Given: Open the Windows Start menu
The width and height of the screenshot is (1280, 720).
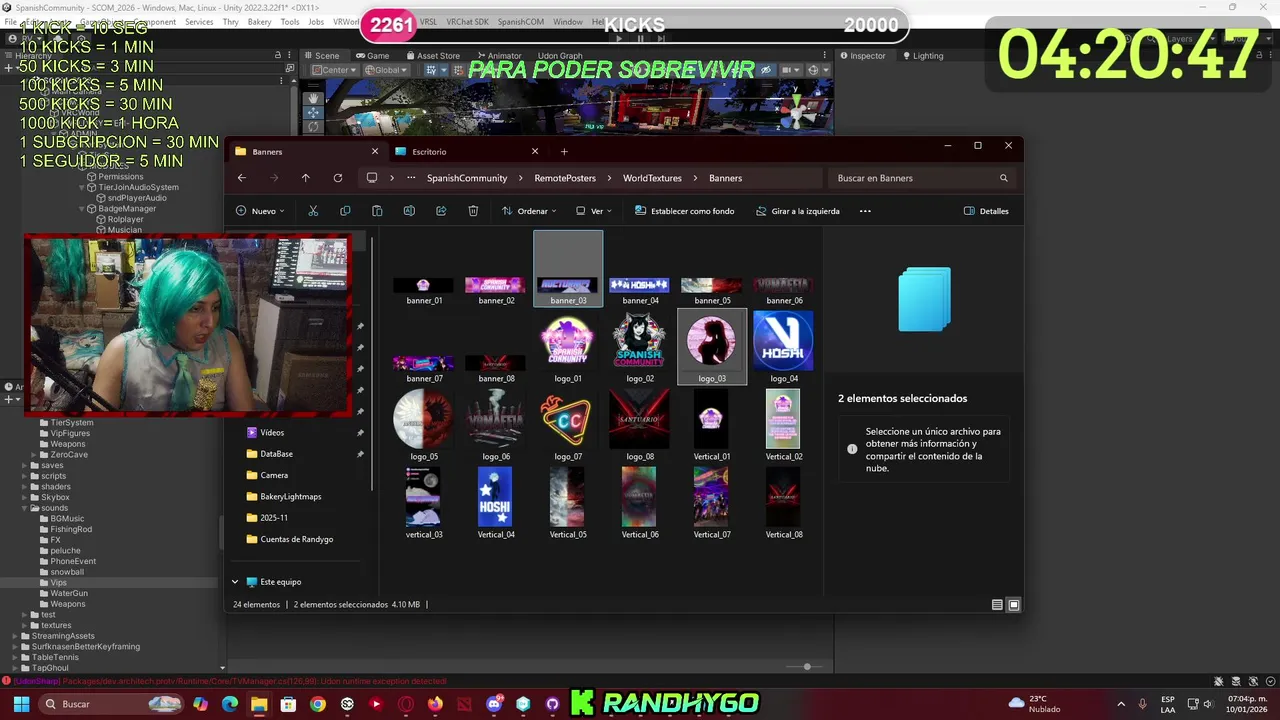Looking at the screenshot, I should (x=21, y=704).
